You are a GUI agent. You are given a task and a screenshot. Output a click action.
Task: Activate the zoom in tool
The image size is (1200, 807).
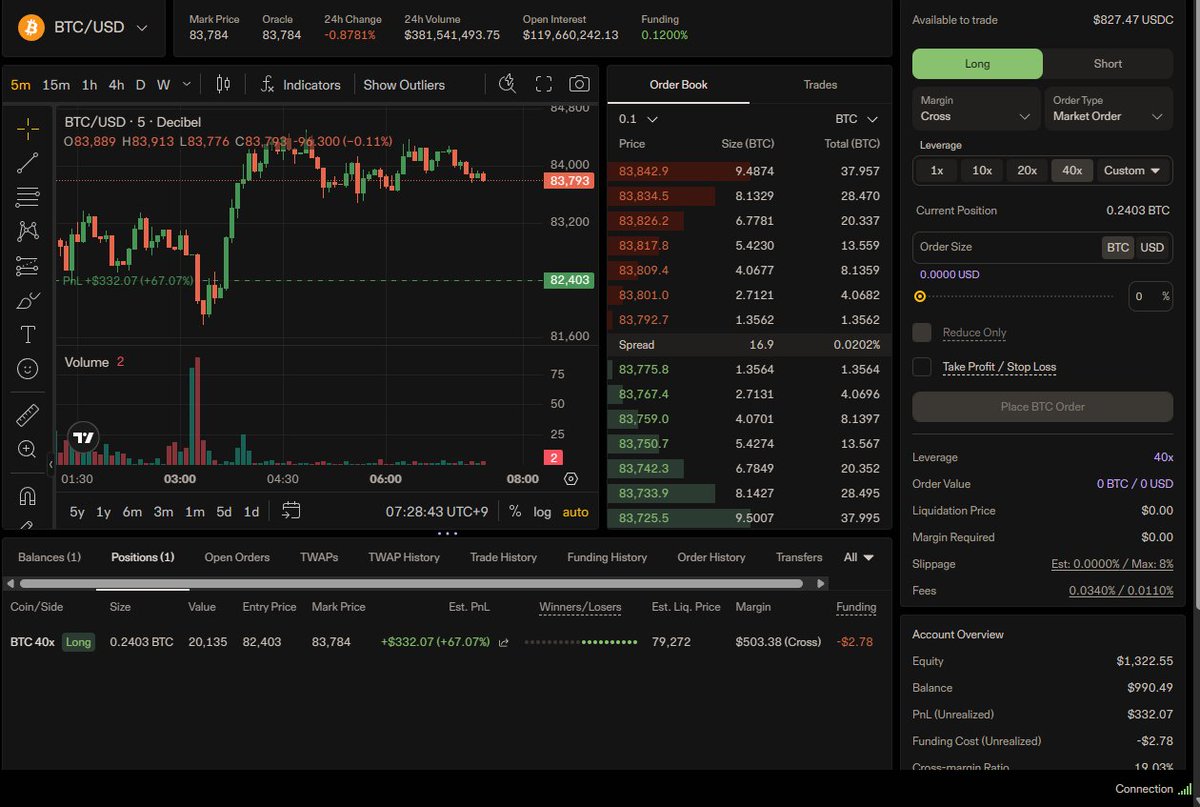[x=28, y=450]
